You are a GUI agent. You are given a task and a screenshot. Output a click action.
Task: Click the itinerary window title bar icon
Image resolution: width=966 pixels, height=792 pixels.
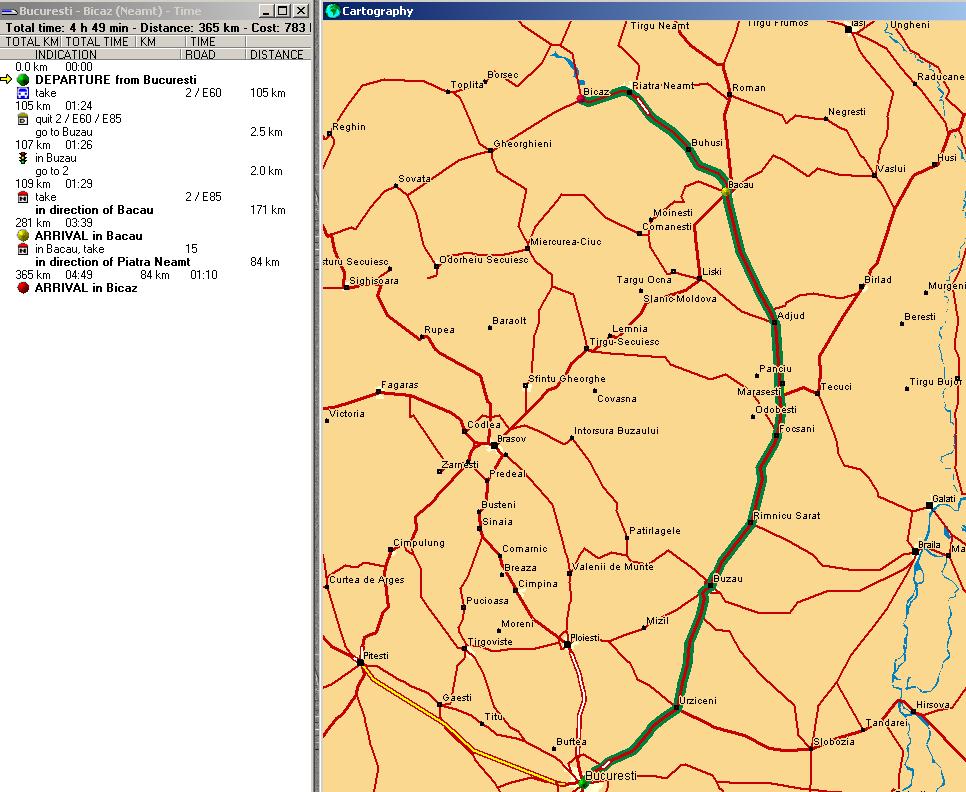(9, 11)
